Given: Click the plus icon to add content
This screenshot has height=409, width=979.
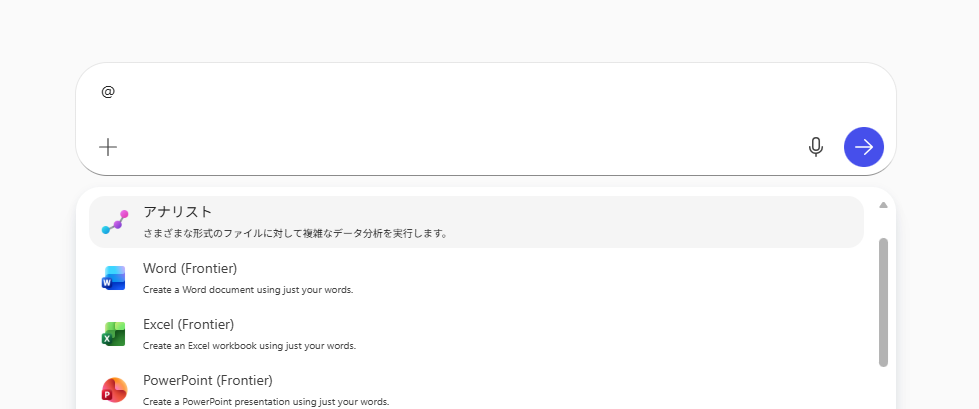Looking at the screenshot, I should point(108,147).
